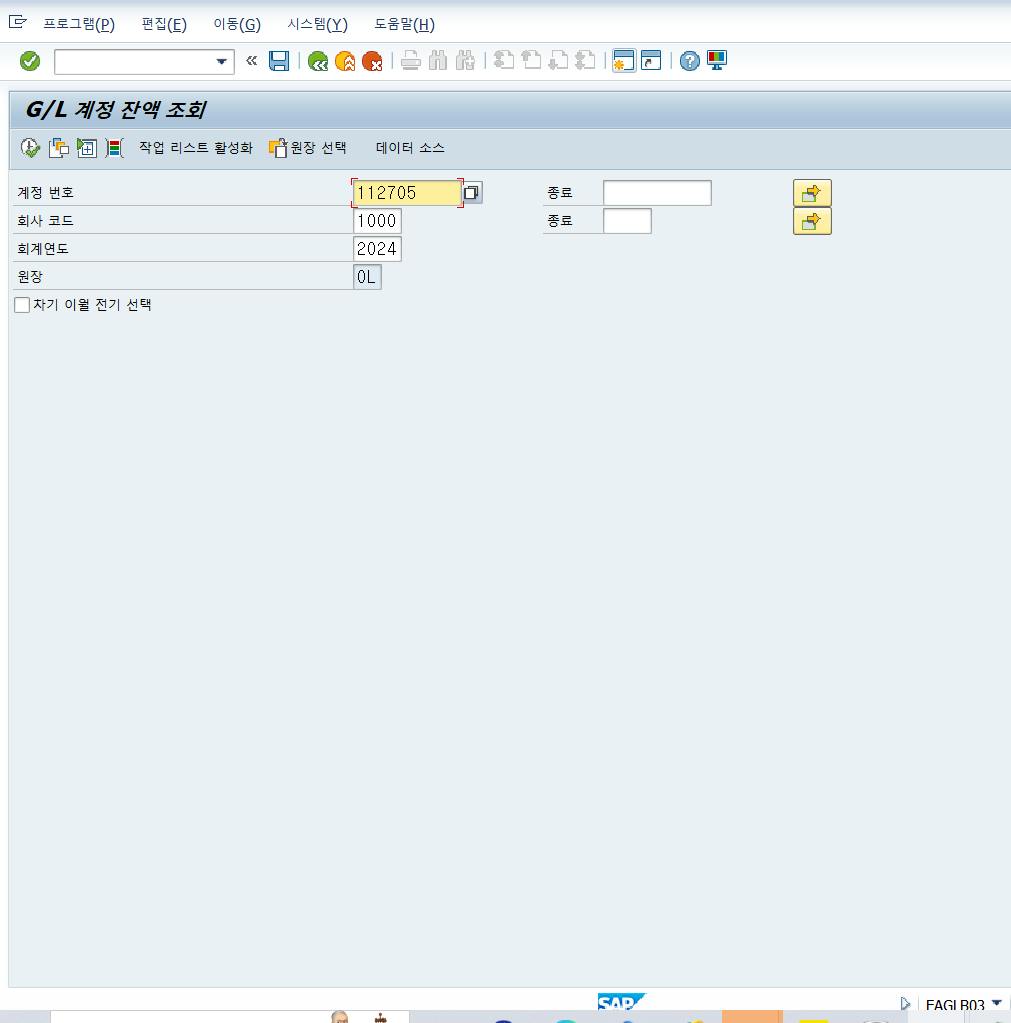Open the window menu icon at top-left

click(18, 23)
